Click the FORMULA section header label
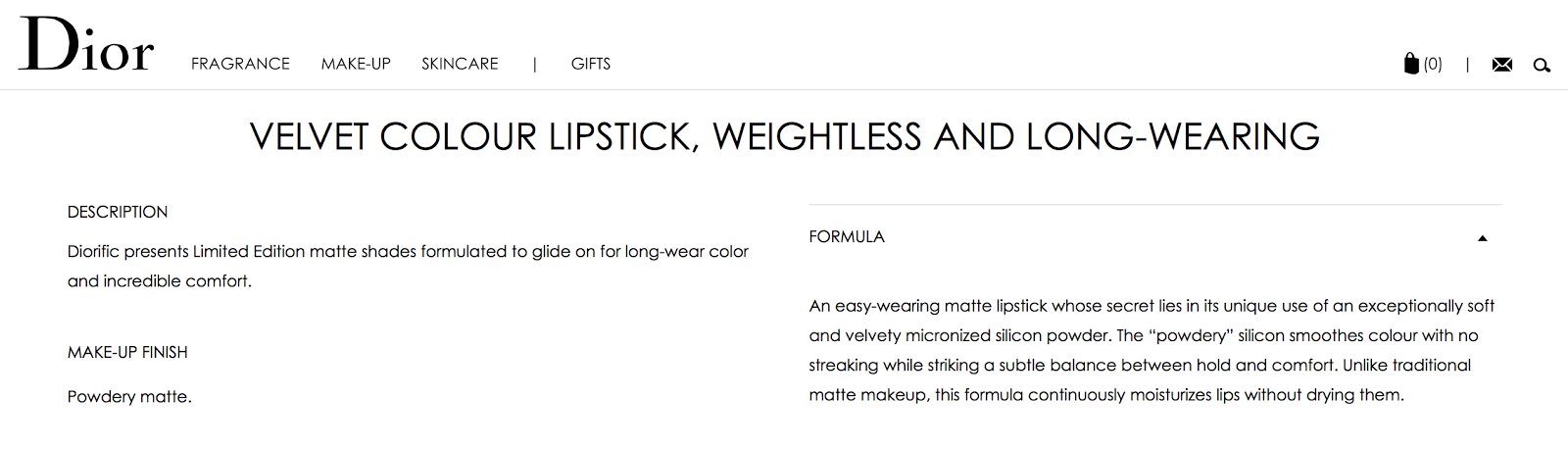This screenshot has height=450, width=1568. [847, 237]
